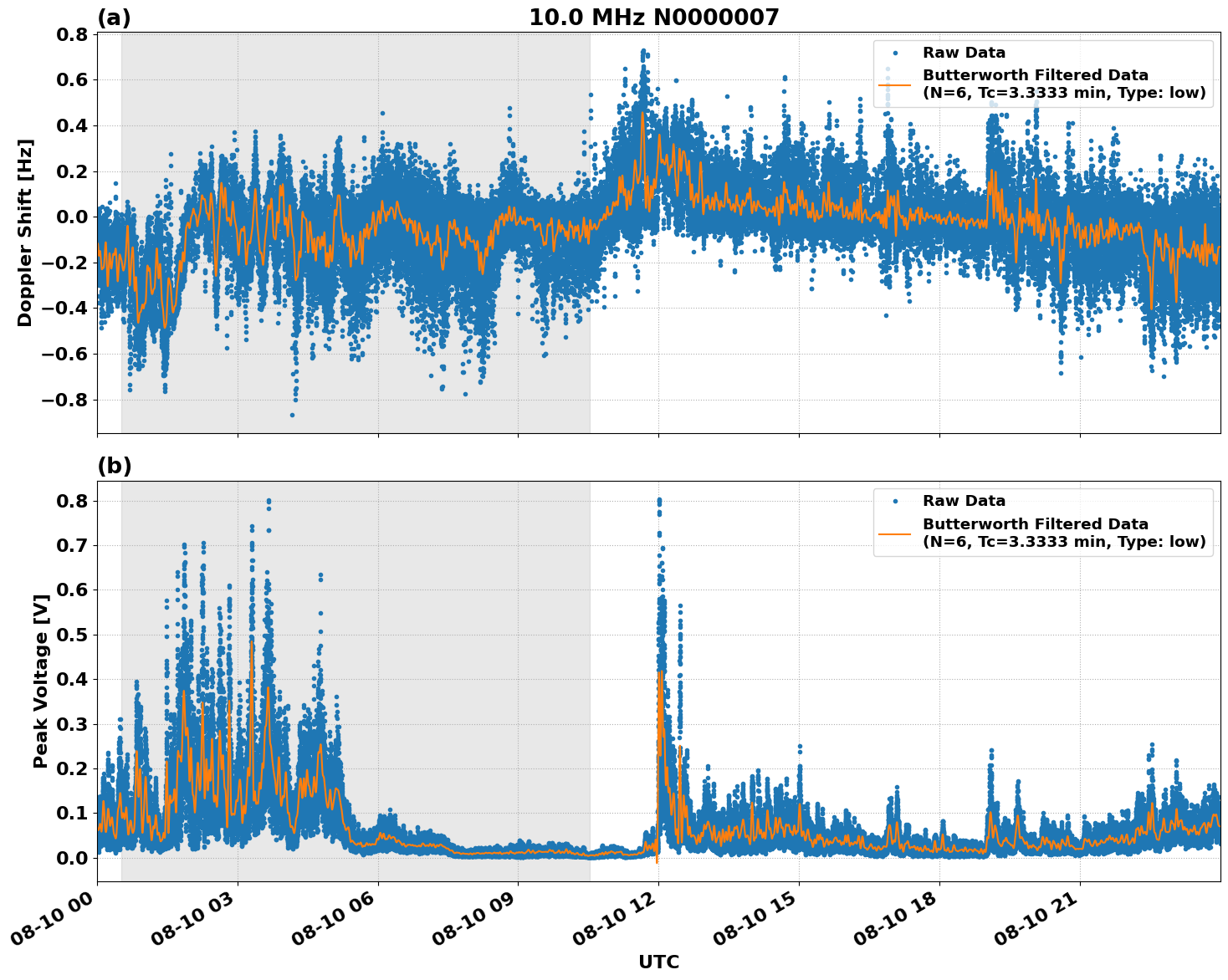Screen dimensions: 1228x980
Task: Select the panel (b) subplot label
Action: (115, 465)
